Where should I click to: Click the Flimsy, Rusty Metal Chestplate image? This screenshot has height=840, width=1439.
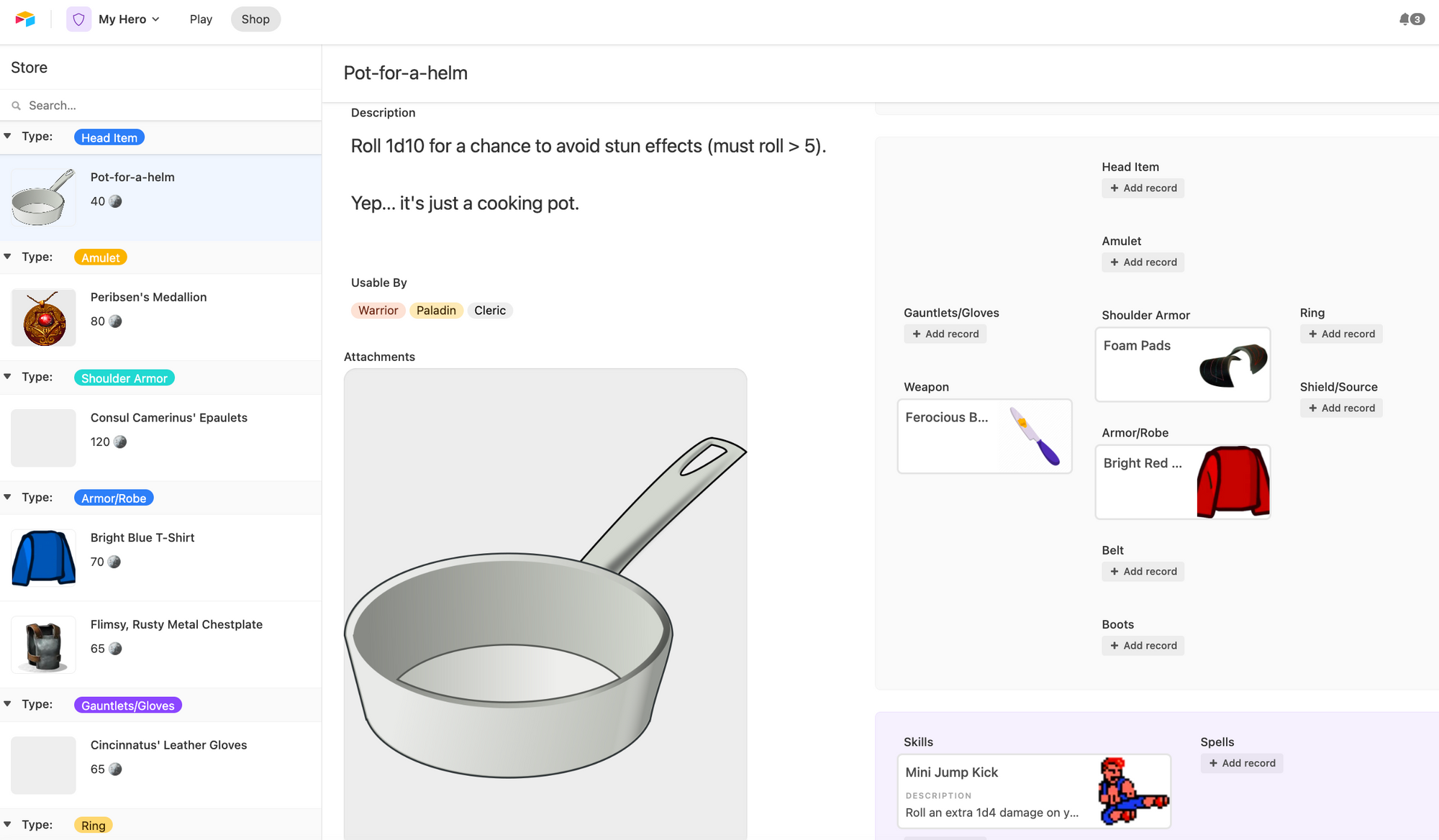(43, 644)
